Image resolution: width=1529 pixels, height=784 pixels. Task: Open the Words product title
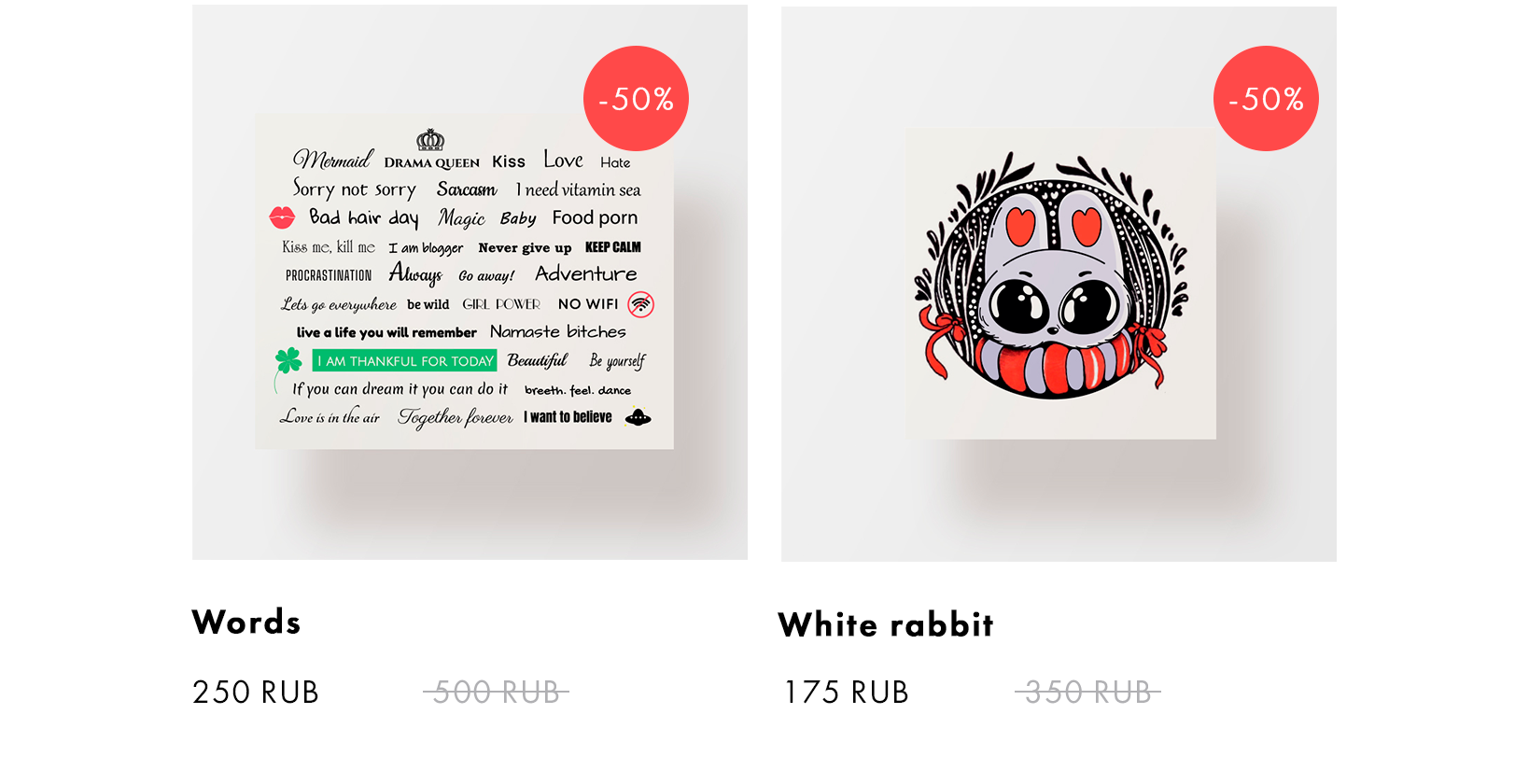246,622
